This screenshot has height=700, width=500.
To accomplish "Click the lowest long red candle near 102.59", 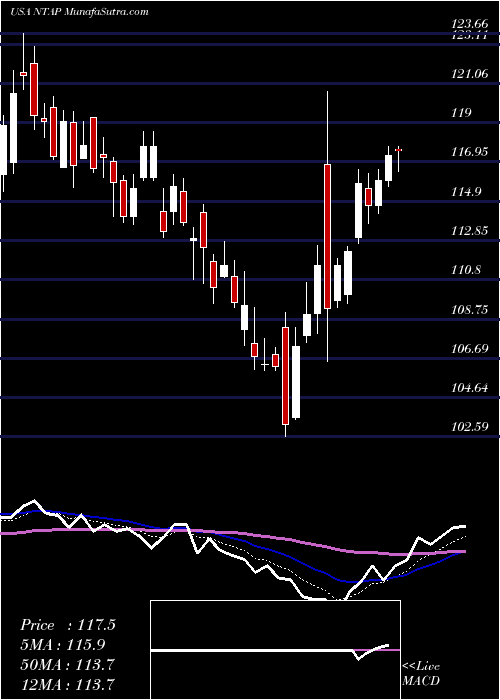I will pyautogui.click(x=285, y=375).
